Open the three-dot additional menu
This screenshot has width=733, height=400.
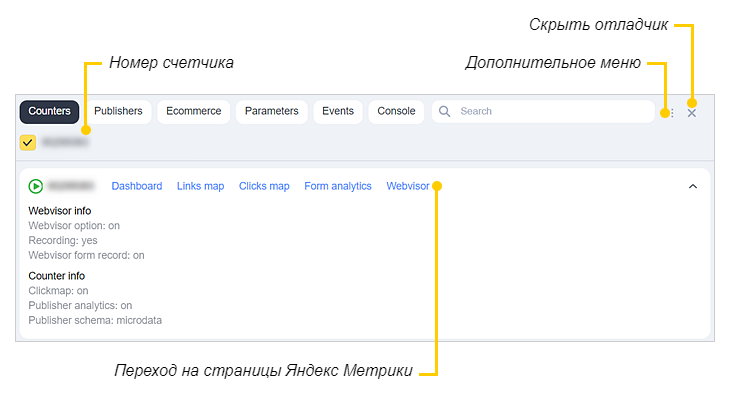672,113
